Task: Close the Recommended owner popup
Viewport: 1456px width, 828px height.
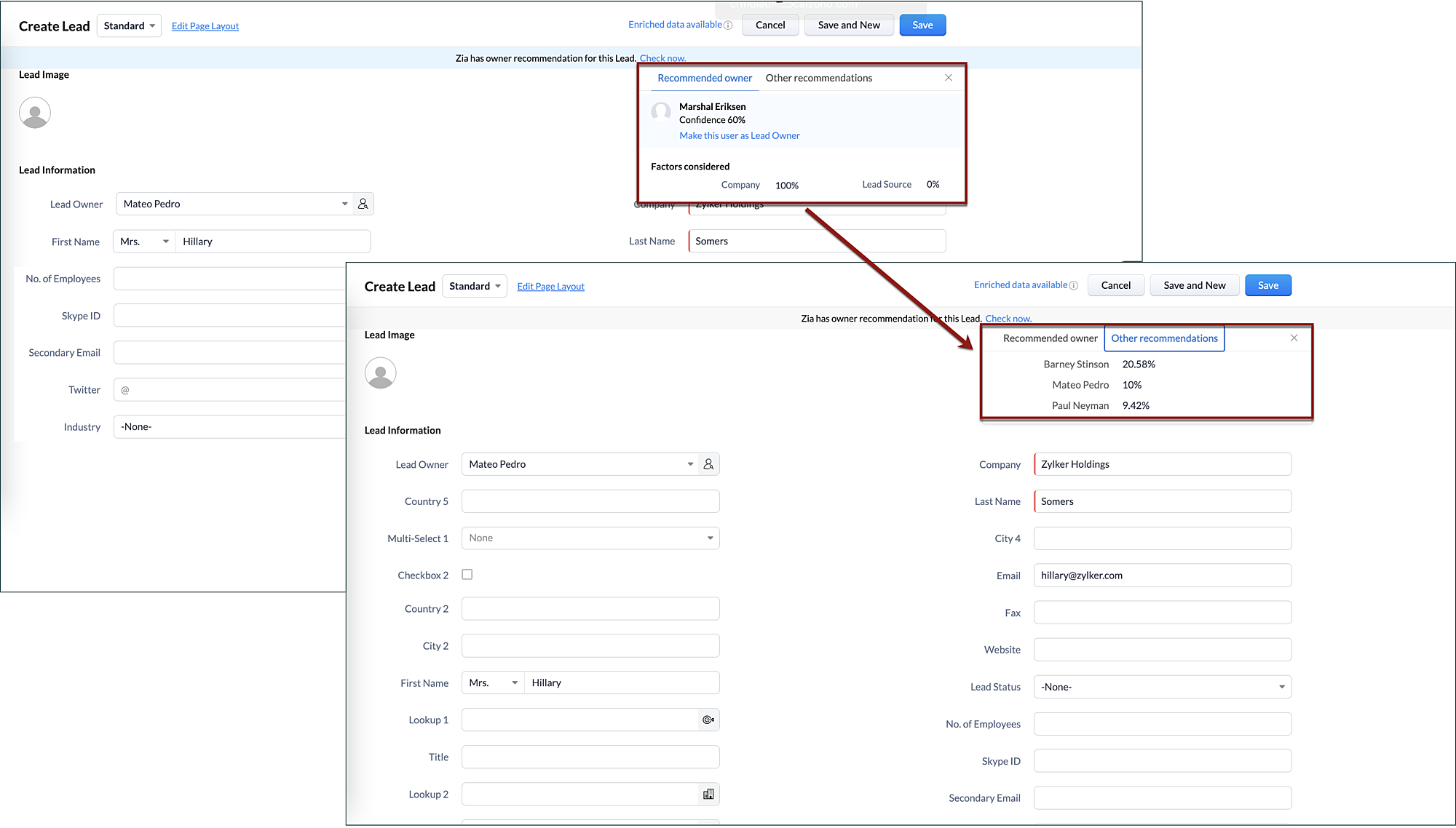Action: 948,78
